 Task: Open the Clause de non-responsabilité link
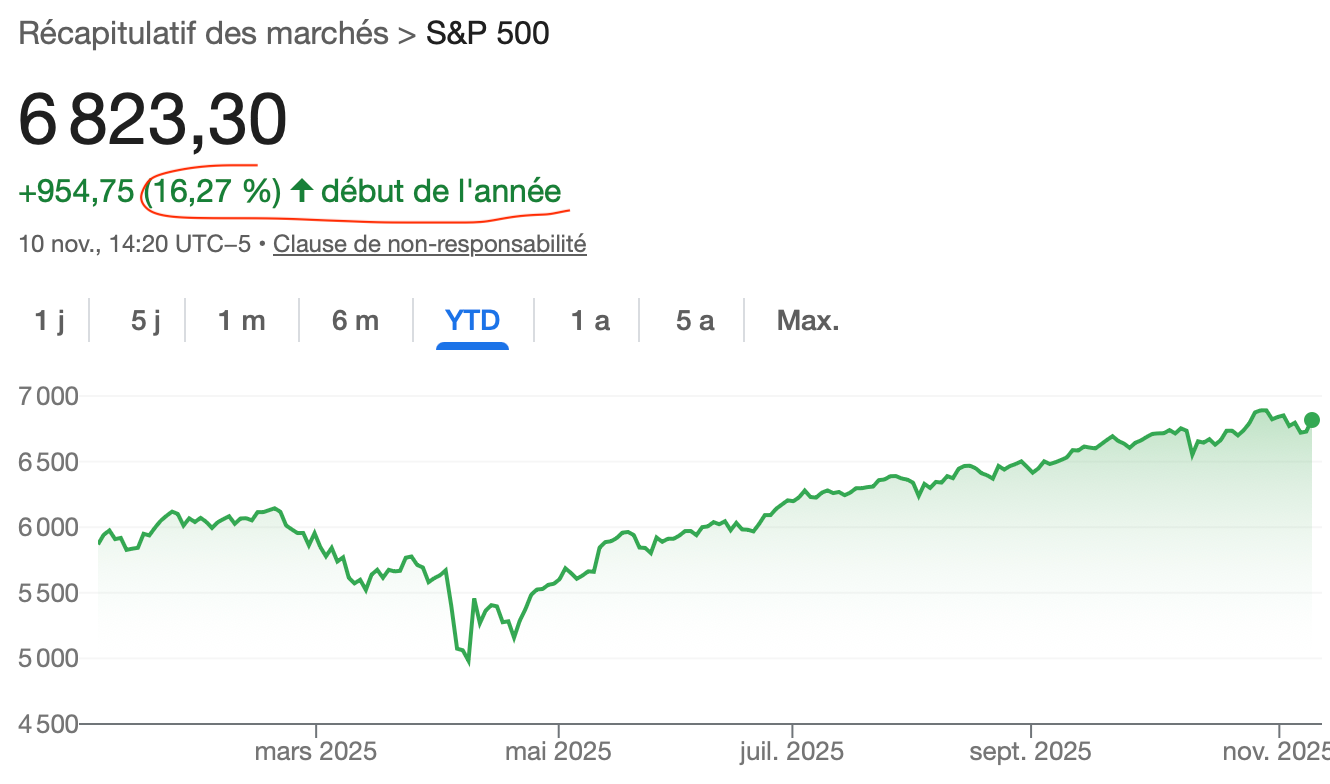429,243
